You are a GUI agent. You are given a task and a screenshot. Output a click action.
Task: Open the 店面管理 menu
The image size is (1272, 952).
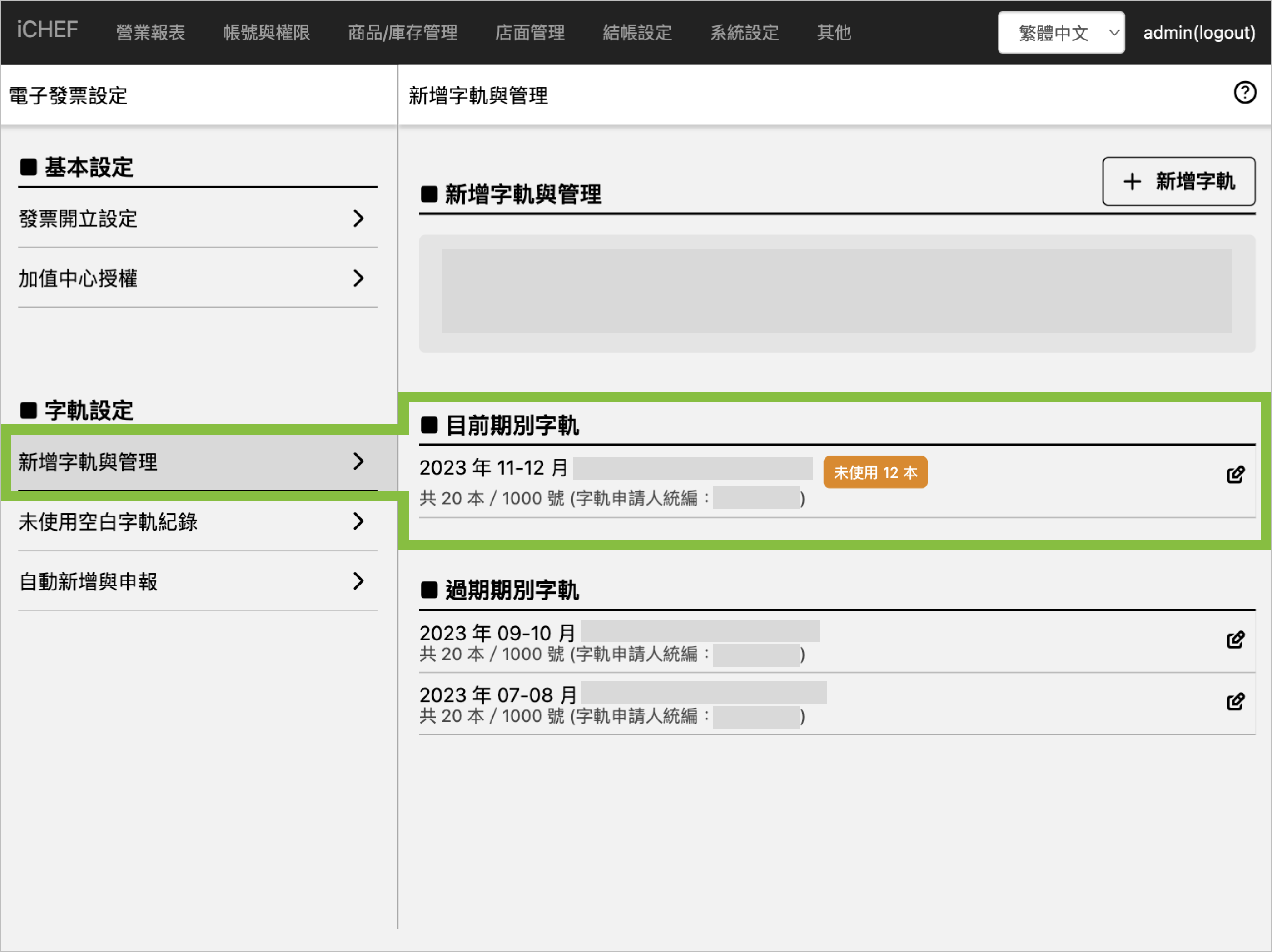[x=530, y=33]
